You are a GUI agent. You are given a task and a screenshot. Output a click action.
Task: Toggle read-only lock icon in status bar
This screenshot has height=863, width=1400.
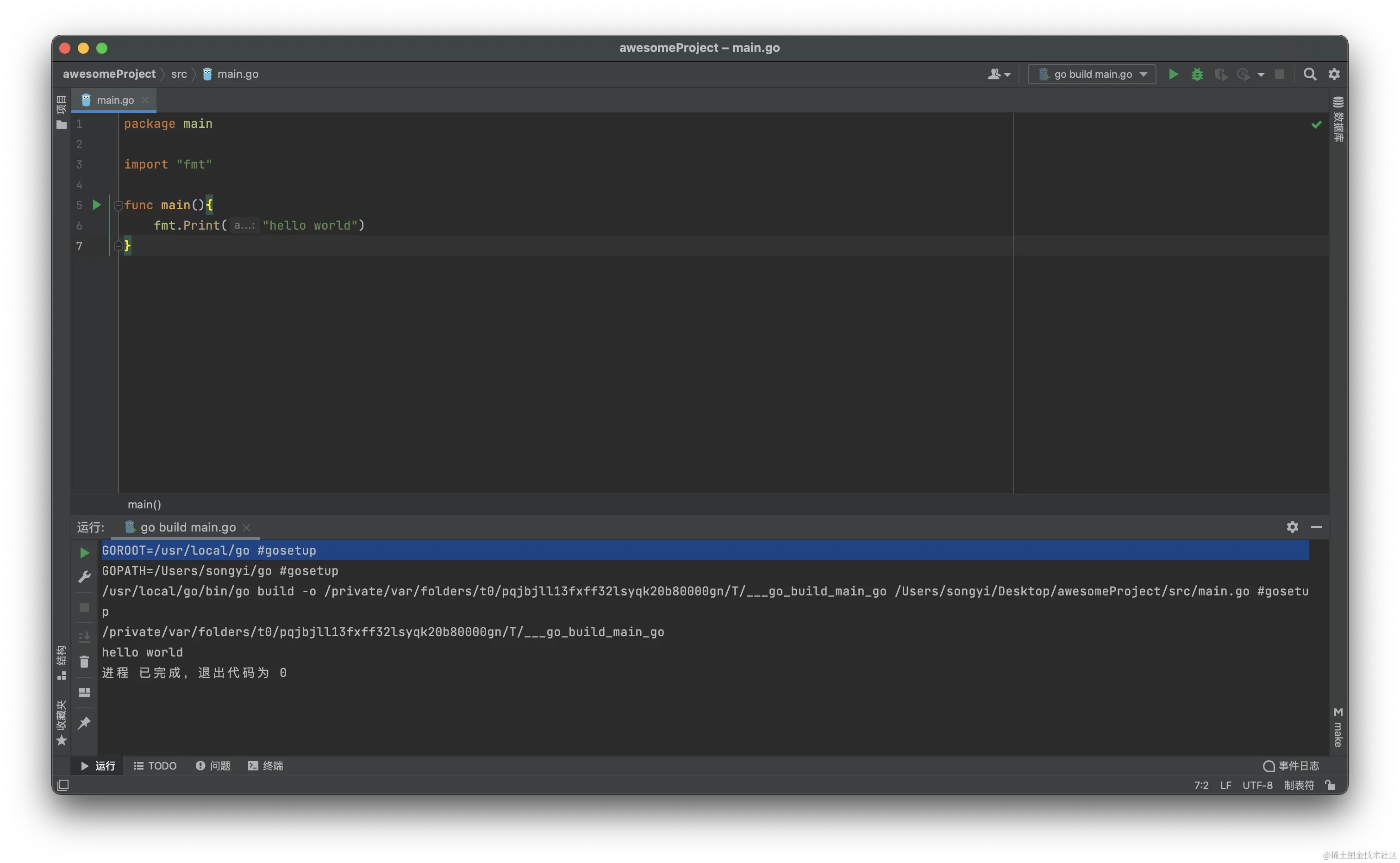pos(1331,785)
